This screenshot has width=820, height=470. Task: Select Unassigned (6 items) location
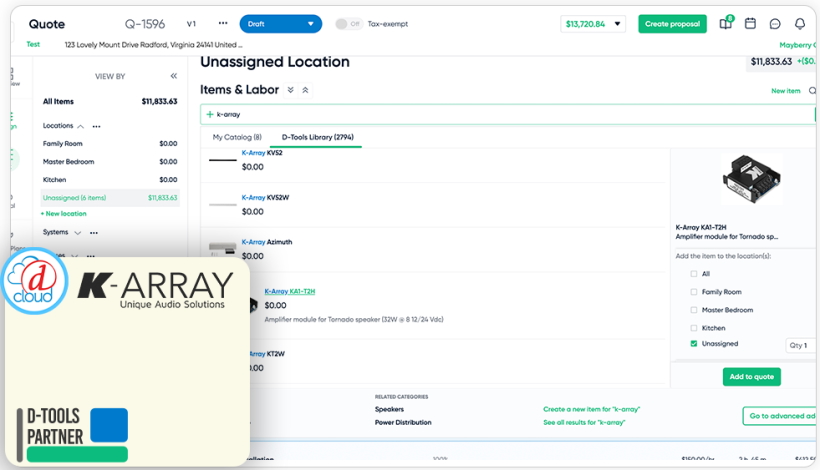(x=110, y=198)
